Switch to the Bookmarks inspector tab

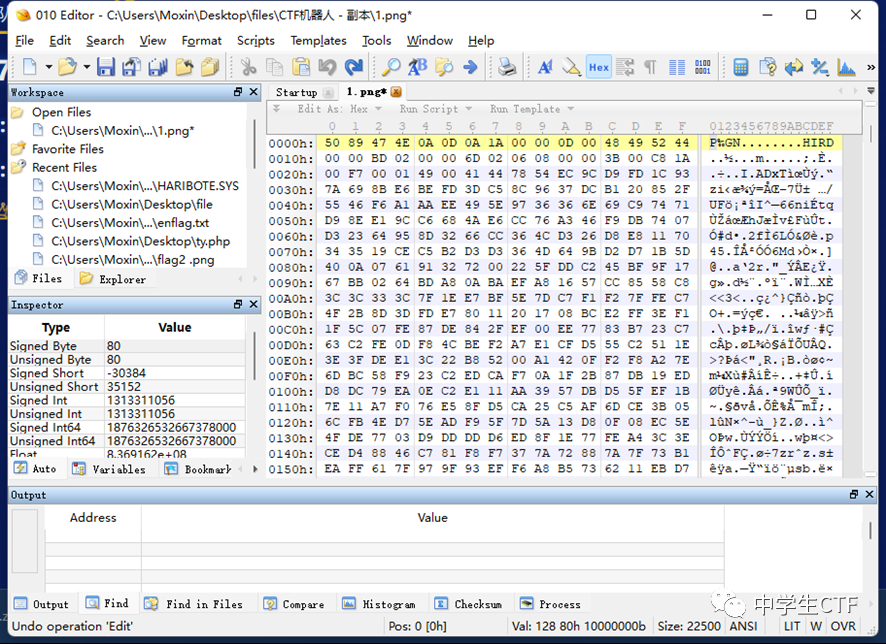[x=199, y=469]
